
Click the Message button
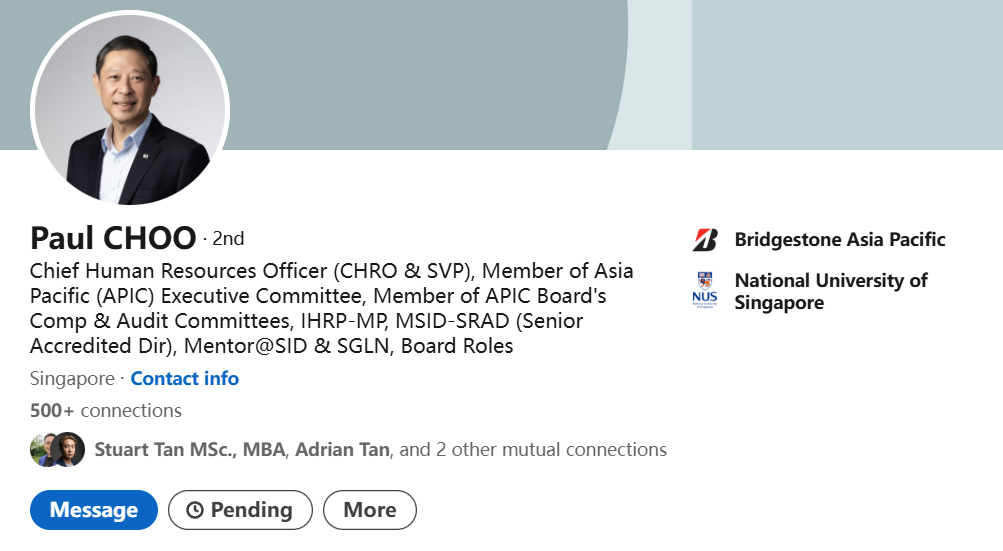pyautogui.click(x=94, y=510)
